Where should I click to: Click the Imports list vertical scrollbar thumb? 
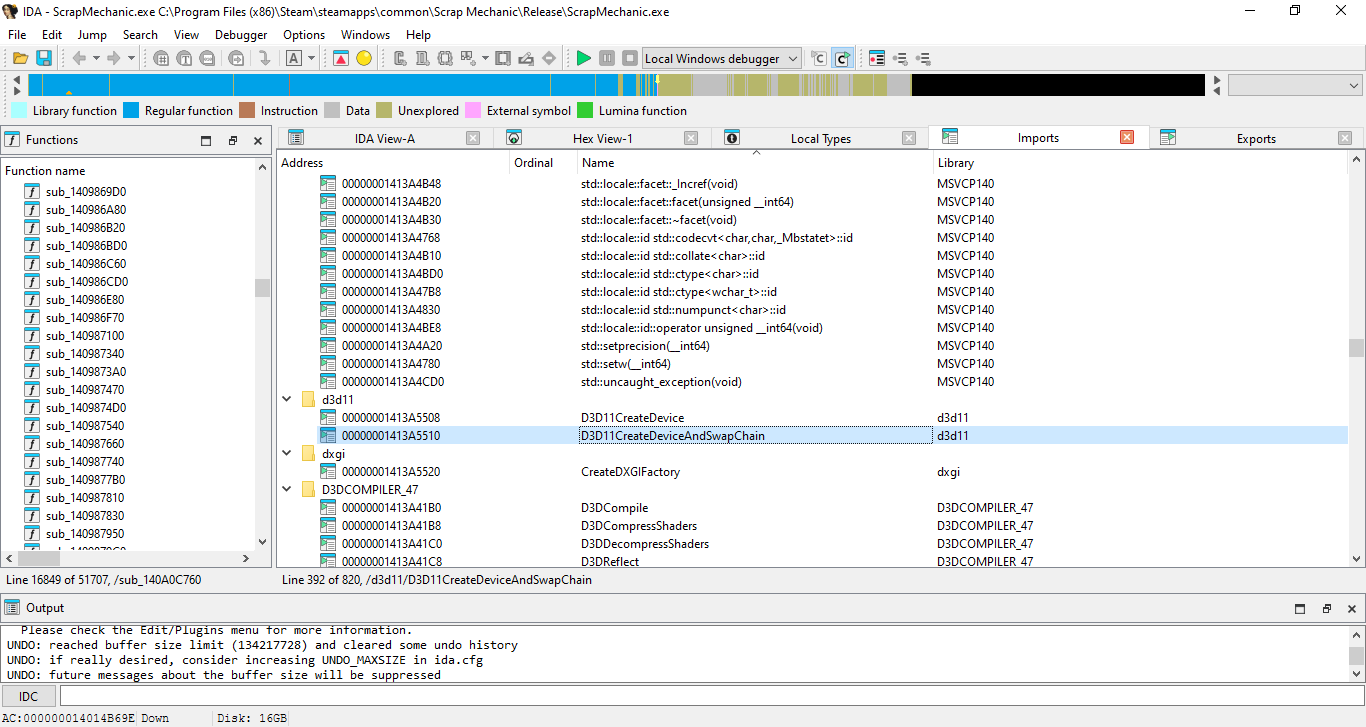coord(1356,348)
